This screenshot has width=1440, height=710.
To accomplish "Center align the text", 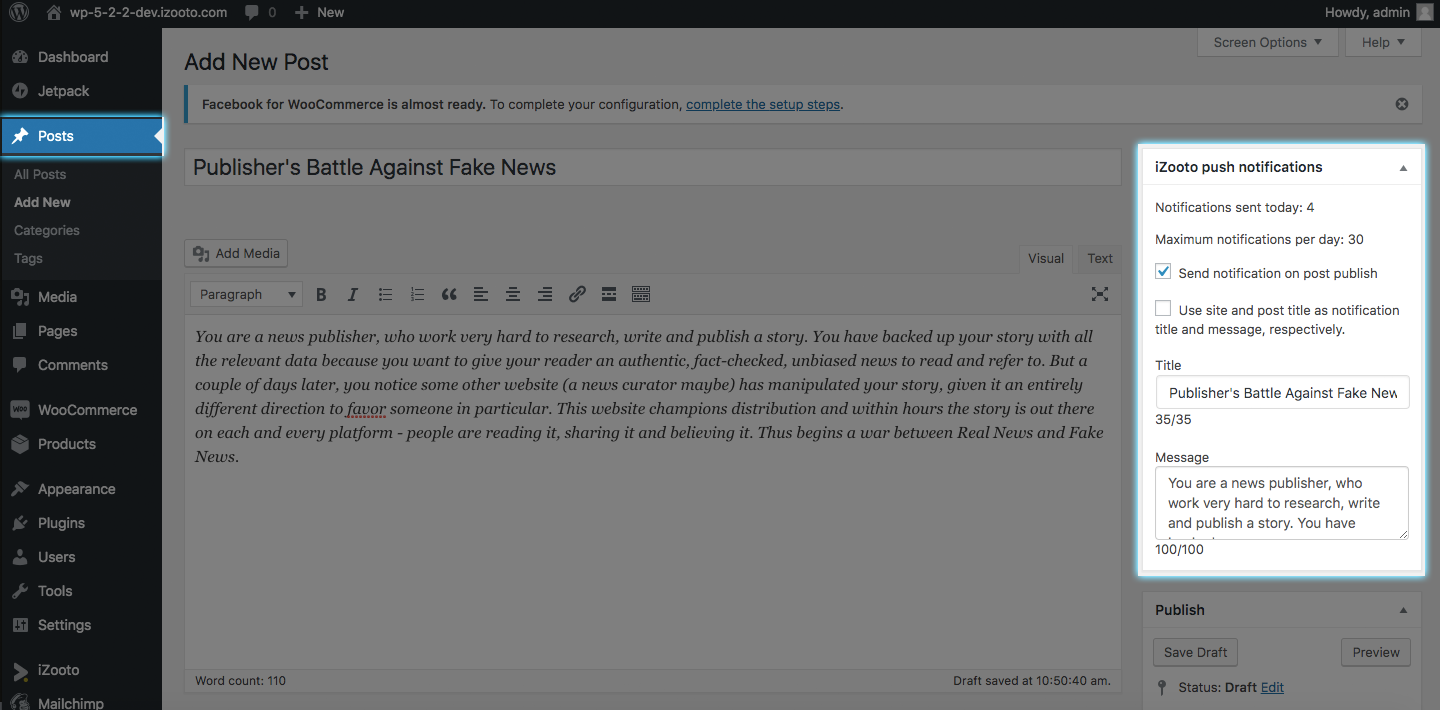I will [513, 294].
